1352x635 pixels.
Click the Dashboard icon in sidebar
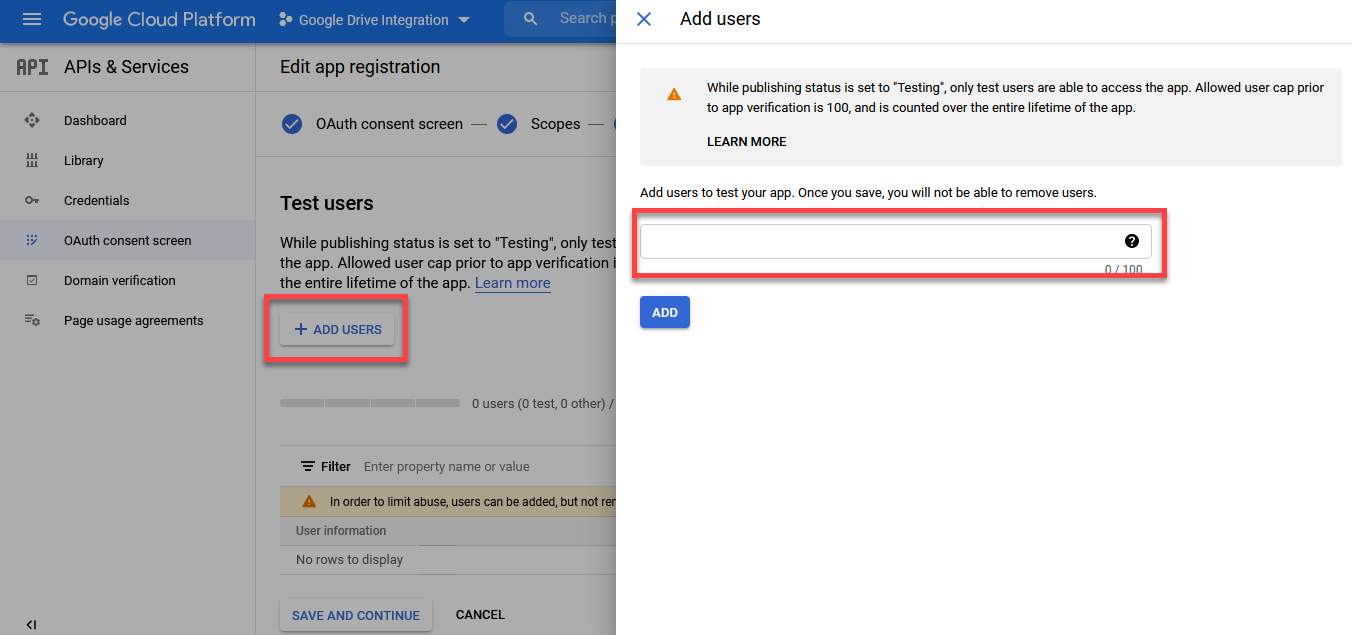(32, 121)
